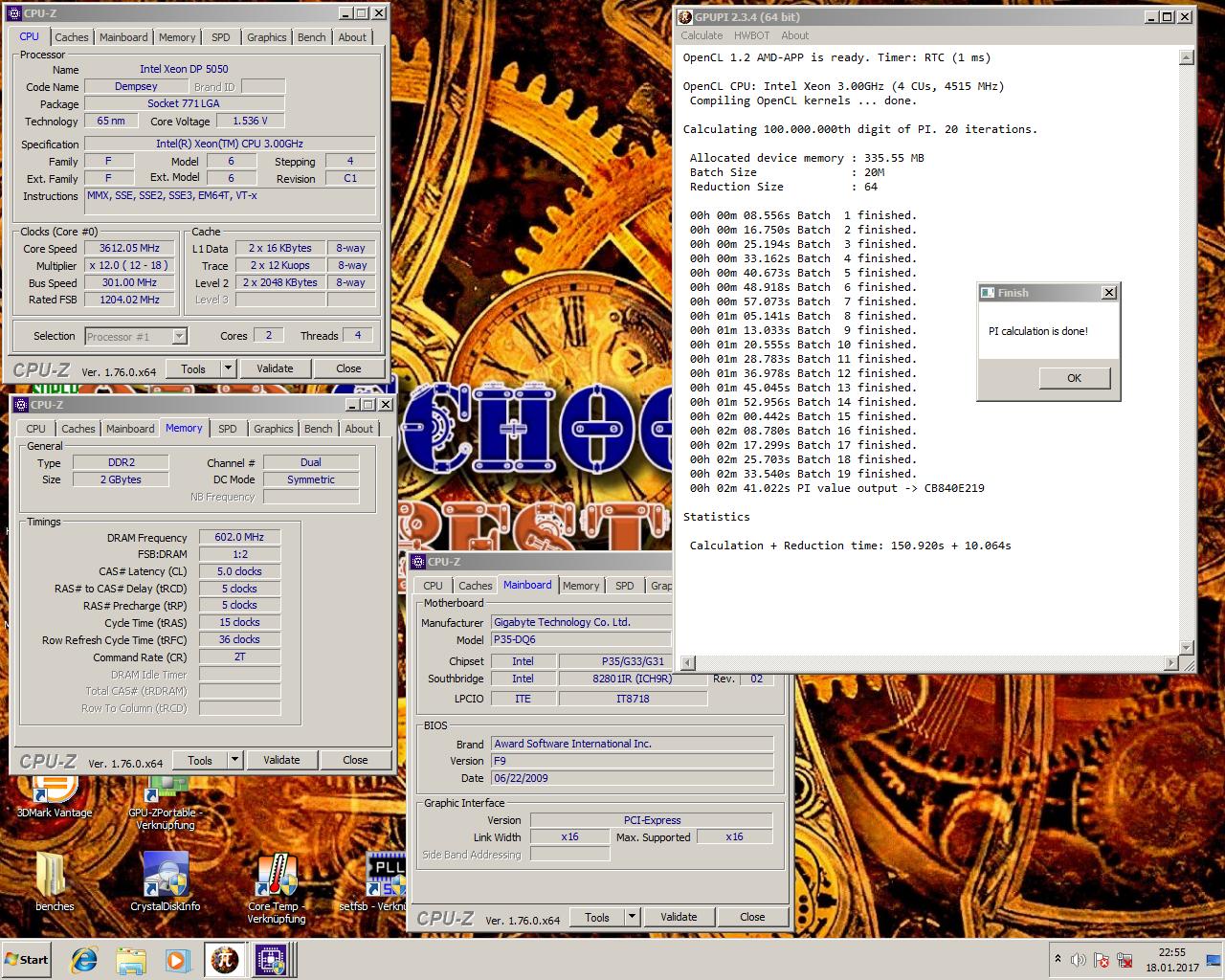
Task: Open the taskbar clock showing 22:55
Action: click(1171, 960)
